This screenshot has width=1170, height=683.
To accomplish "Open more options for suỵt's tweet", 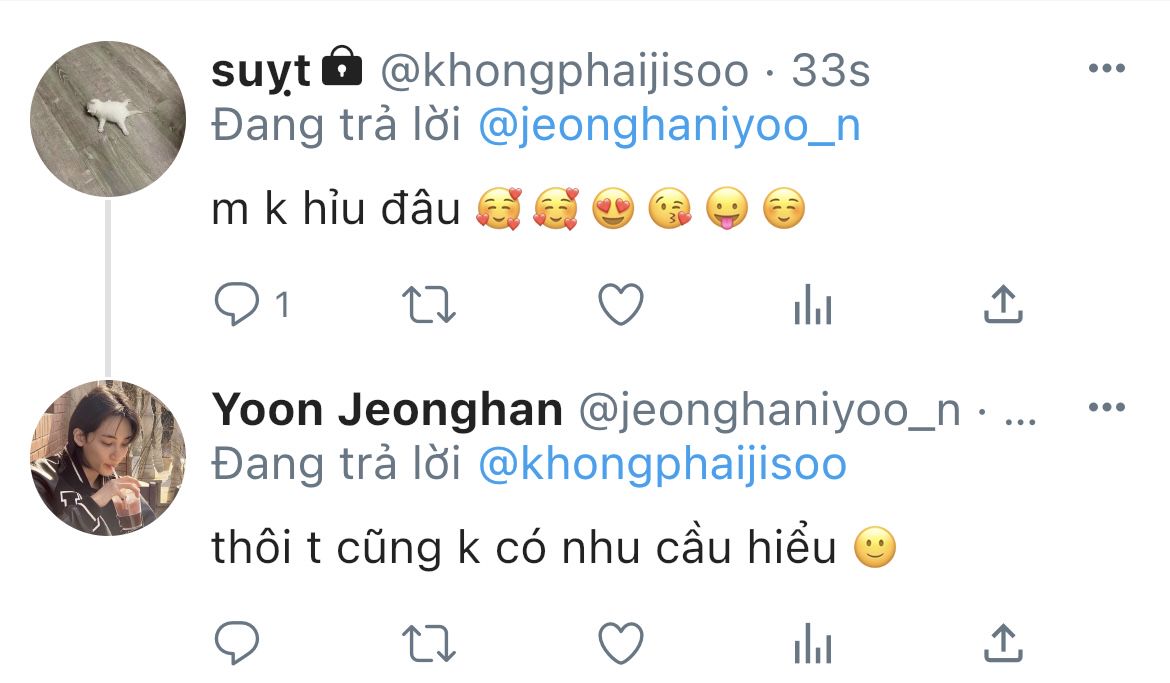I will [1106, 69].
